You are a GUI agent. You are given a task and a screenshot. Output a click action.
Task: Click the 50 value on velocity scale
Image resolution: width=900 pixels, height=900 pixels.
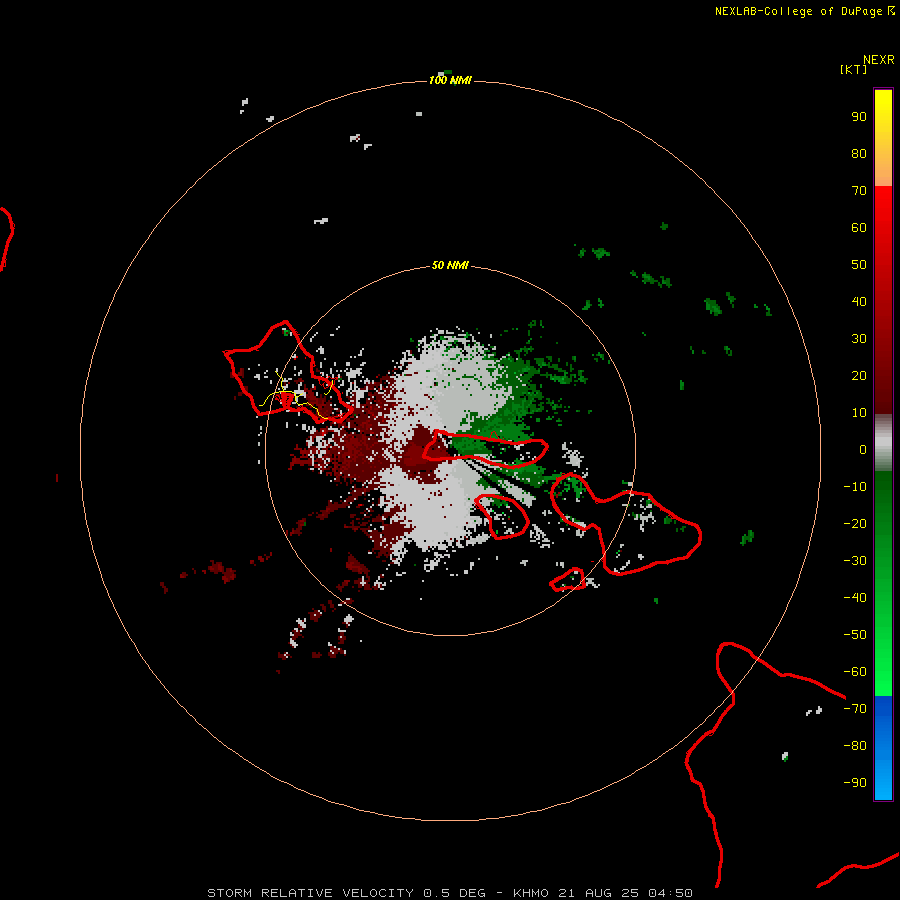pos(859,265)
